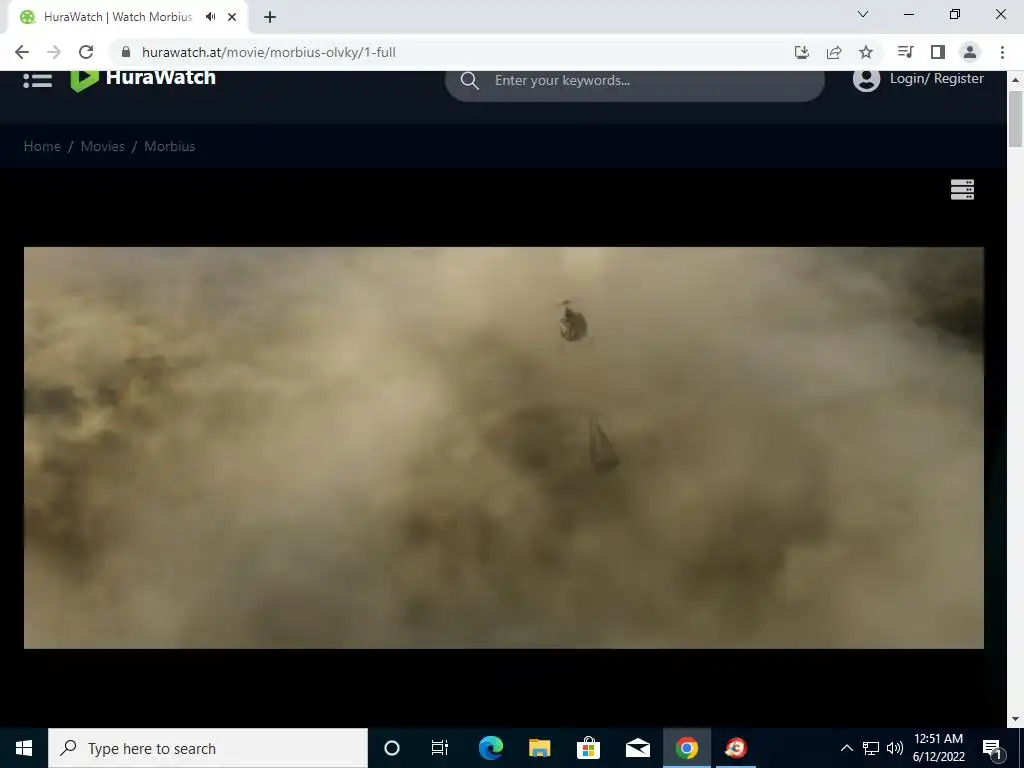Open Microsoft Store from the taskbar

tap(588, 748)
